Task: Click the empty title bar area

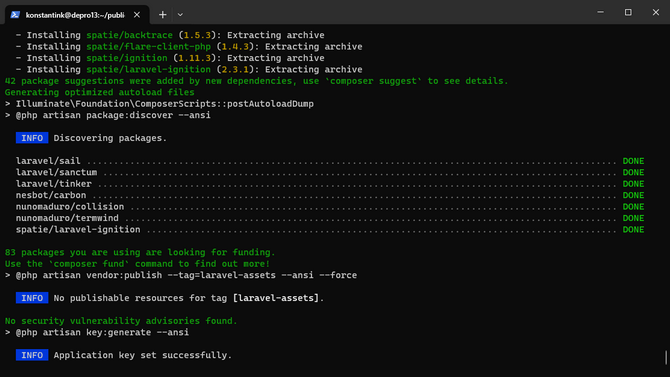Action: (x=385, y=12)
